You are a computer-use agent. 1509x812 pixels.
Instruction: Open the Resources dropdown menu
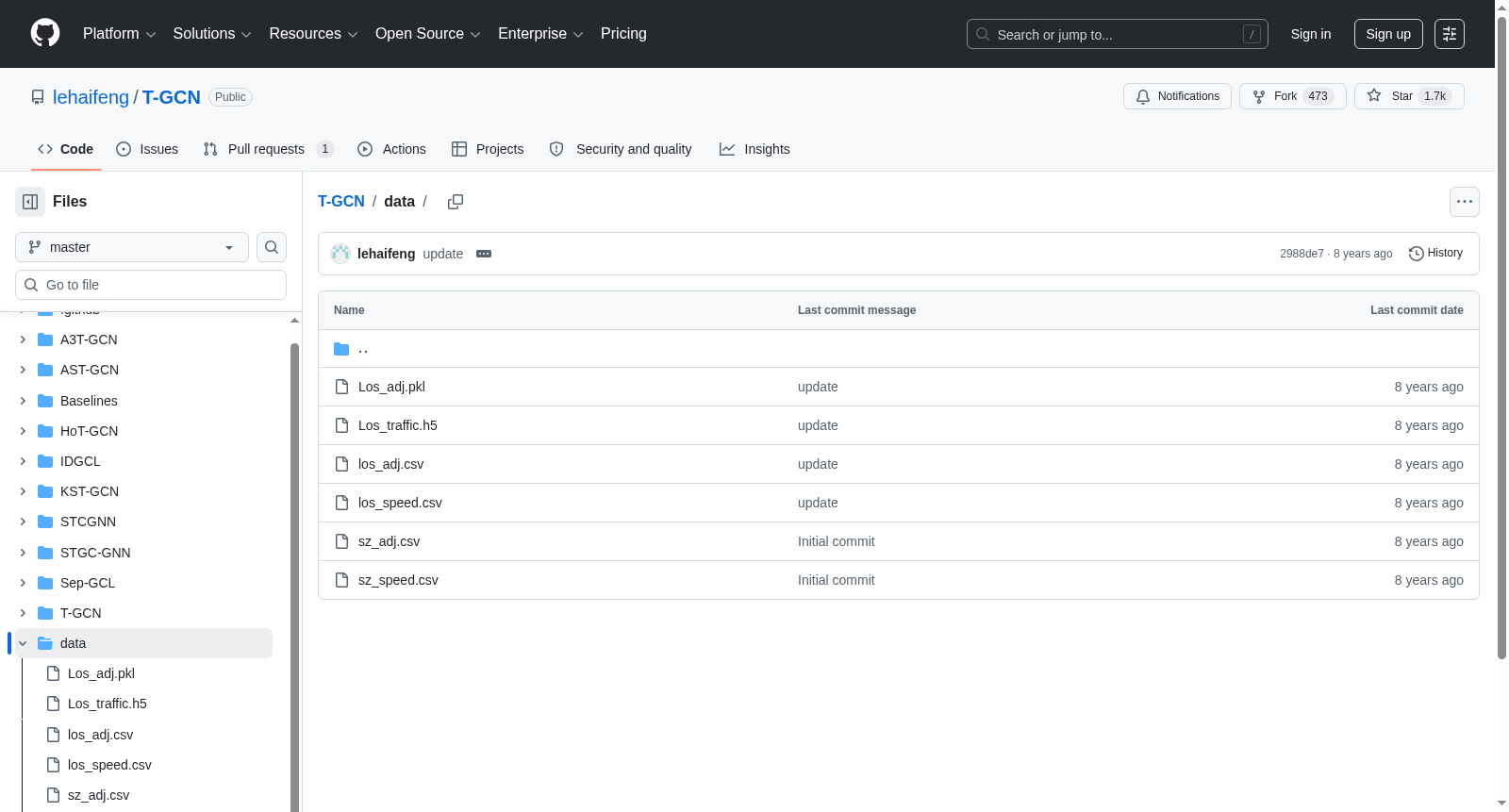(313, 34)
